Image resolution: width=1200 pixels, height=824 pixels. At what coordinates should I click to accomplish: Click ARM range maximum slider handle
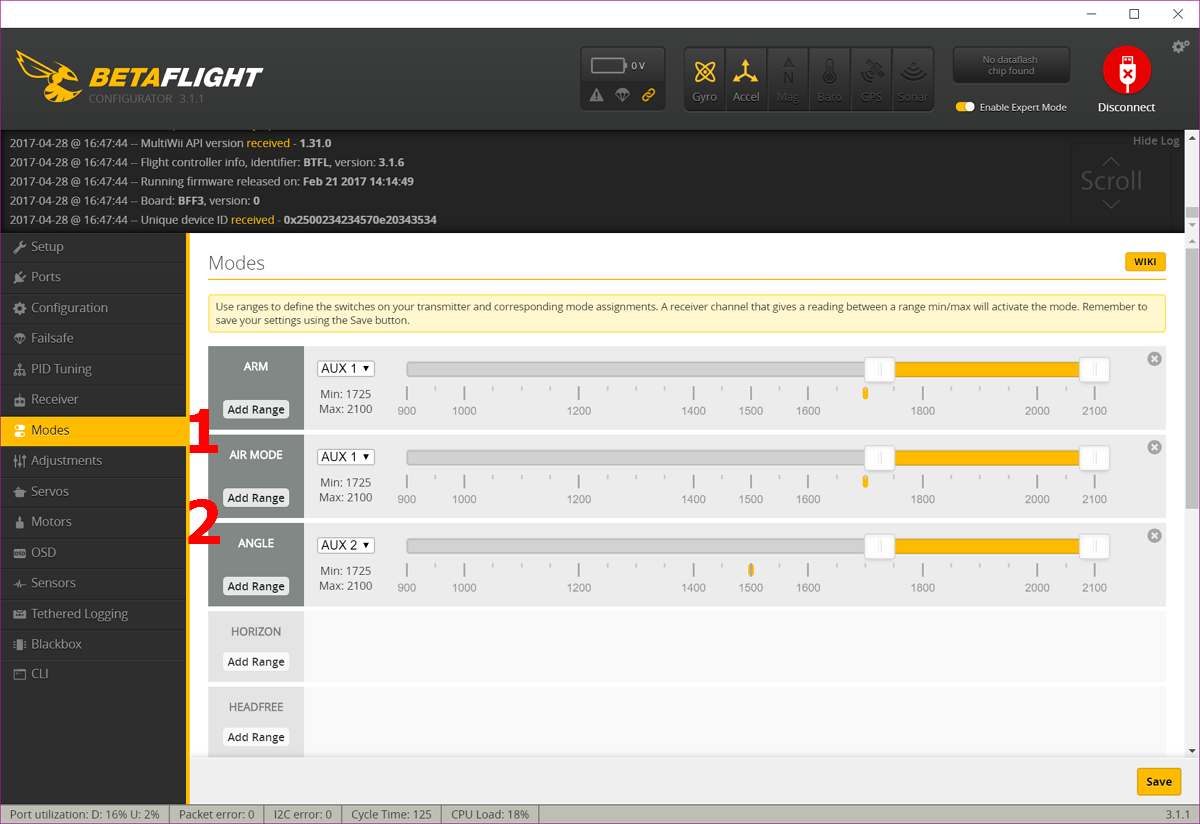[1095, 370]
